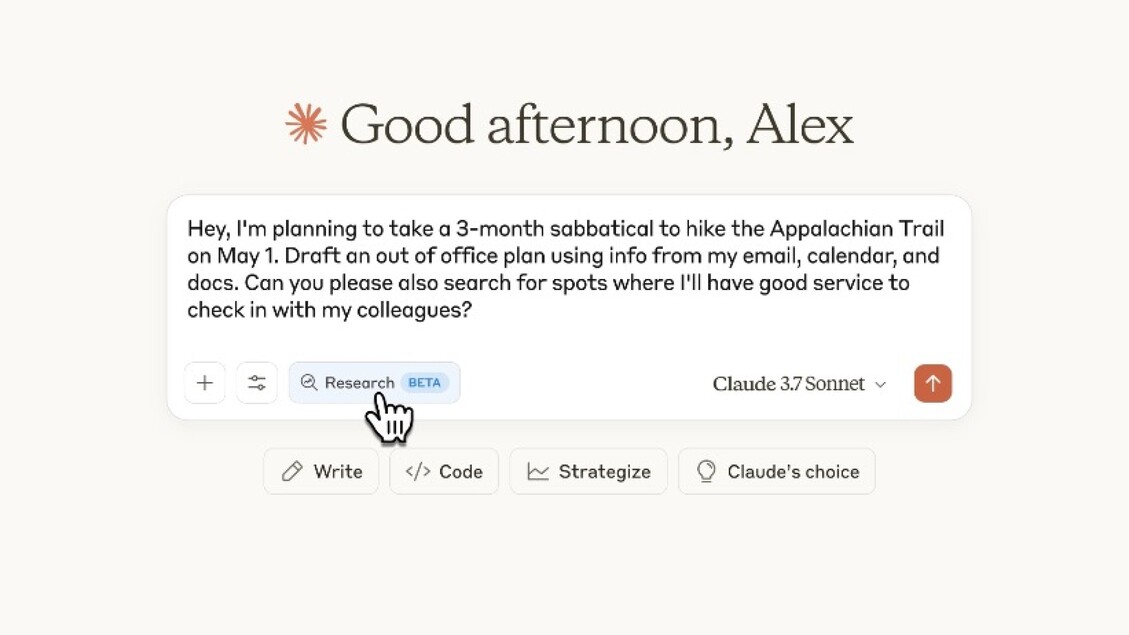Image resolution: width=1129 pixels, height=635 pixels.
Task: Select the magnifying glass Research icon
Action: [309, 382]
